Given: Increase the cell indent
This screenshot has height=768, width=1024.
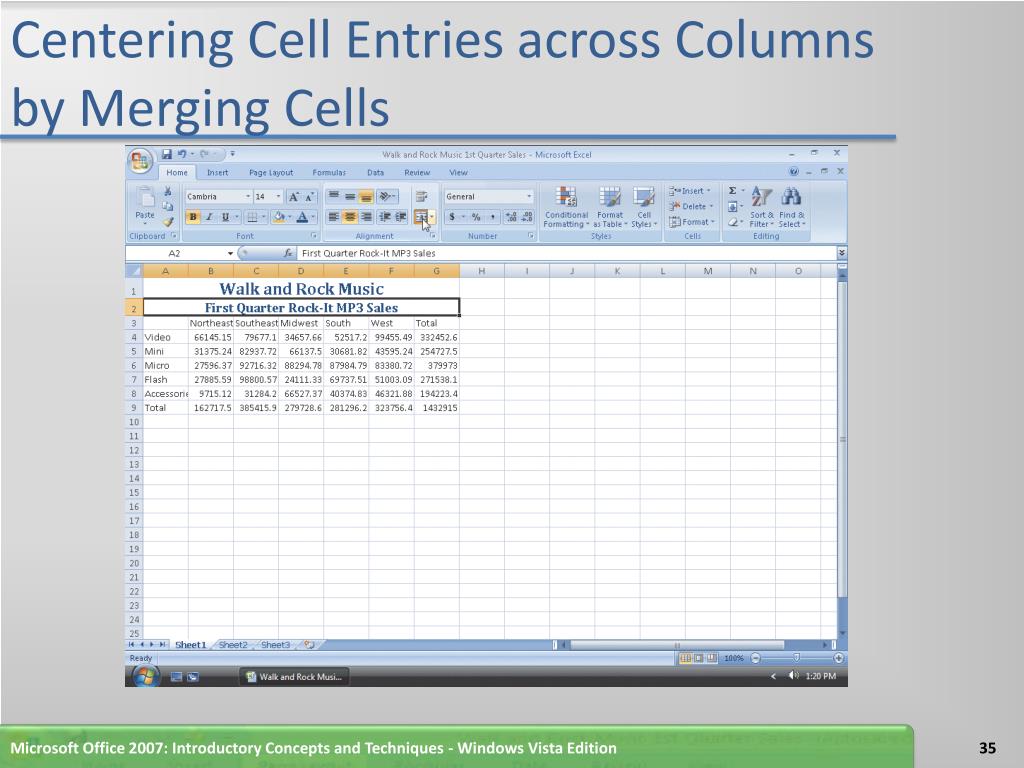Looking at the screenshot, I should click(401, 217).
